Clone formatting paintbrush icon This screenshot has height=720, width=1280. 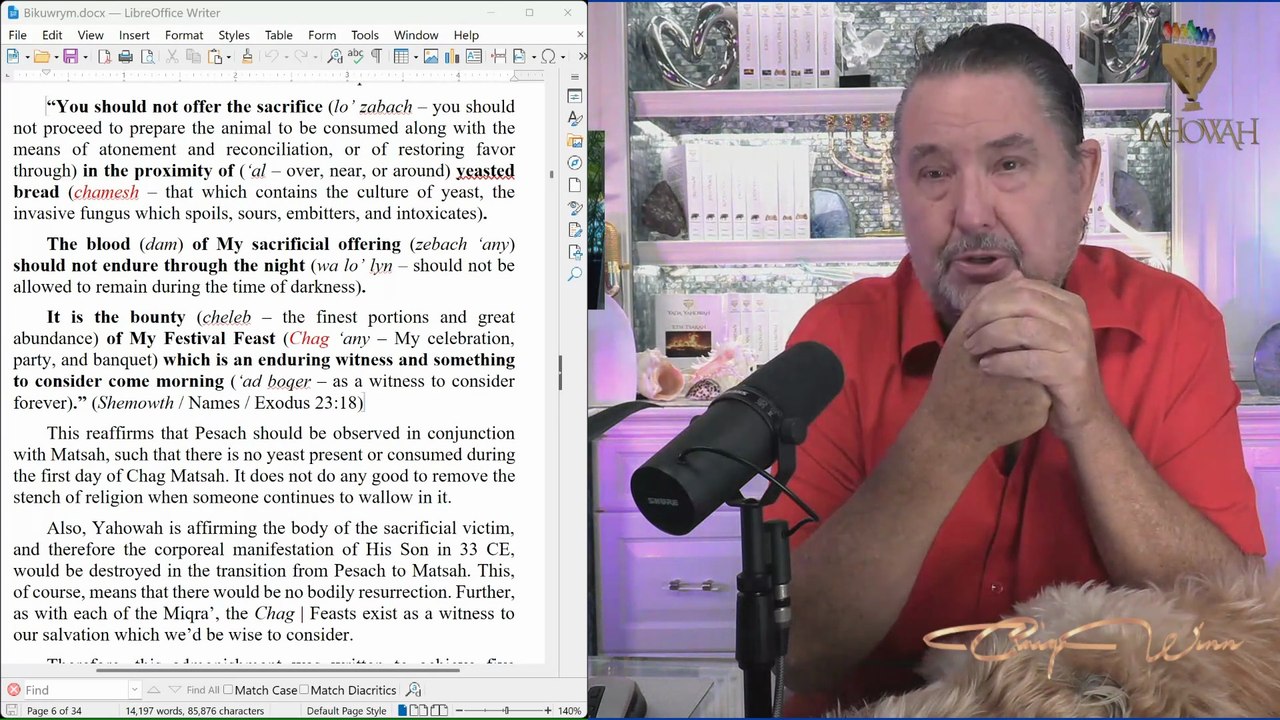click(247, 56)
